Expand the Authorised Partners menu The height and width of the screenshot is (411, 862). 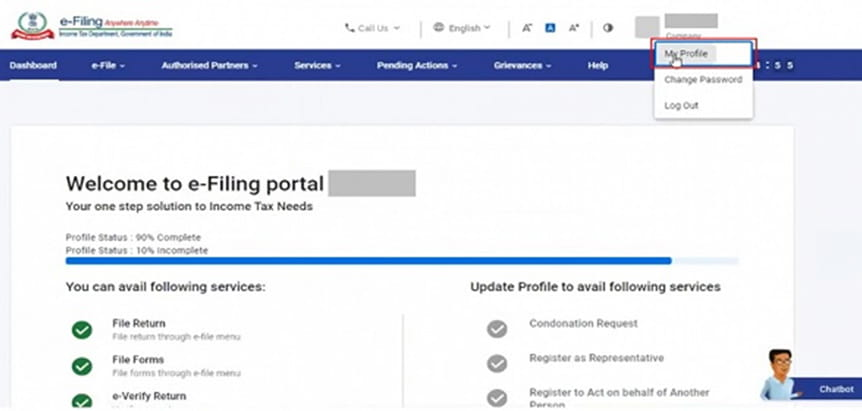(209, 65)
